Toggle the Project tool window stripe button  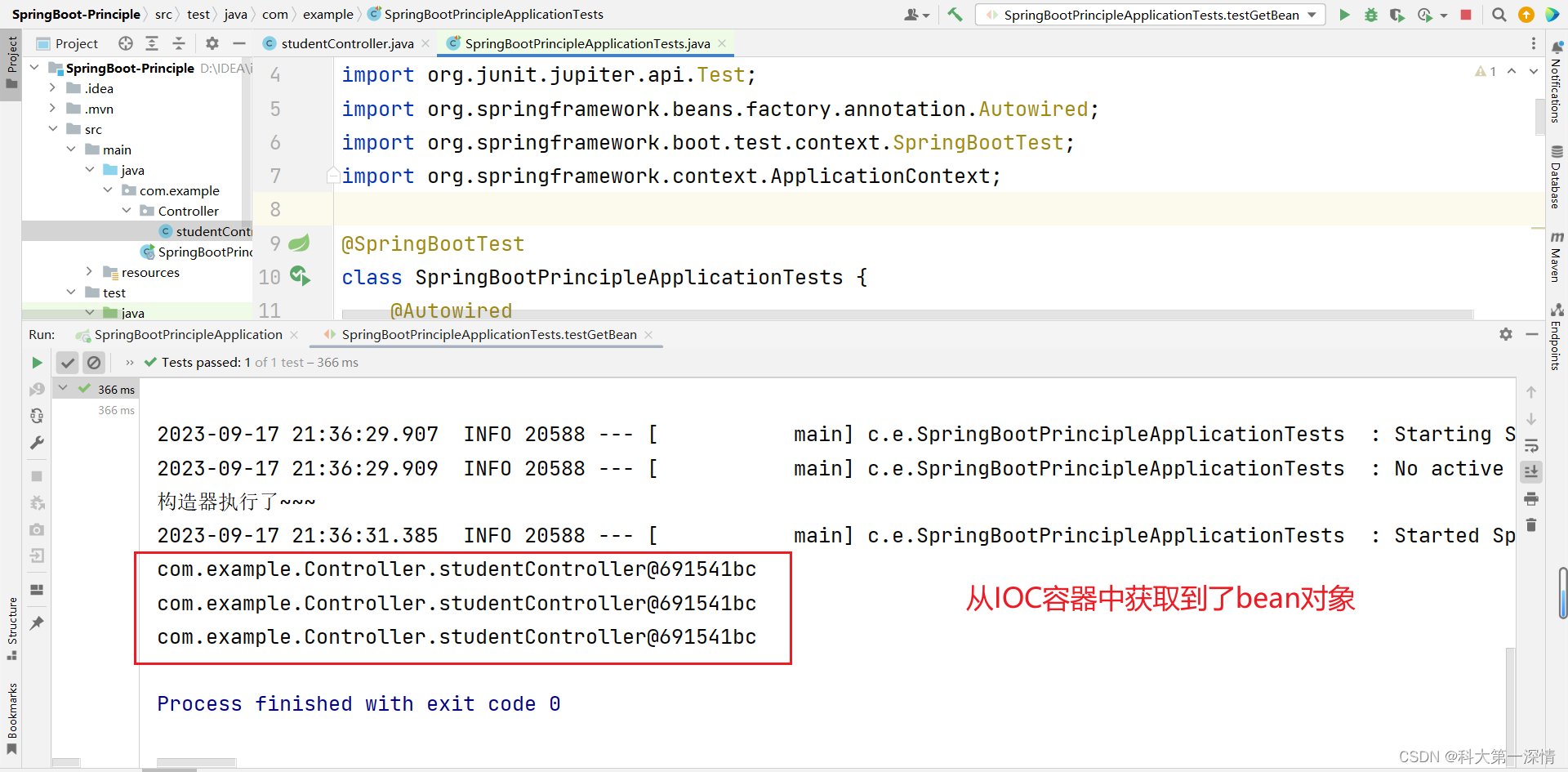click(11, 65)
